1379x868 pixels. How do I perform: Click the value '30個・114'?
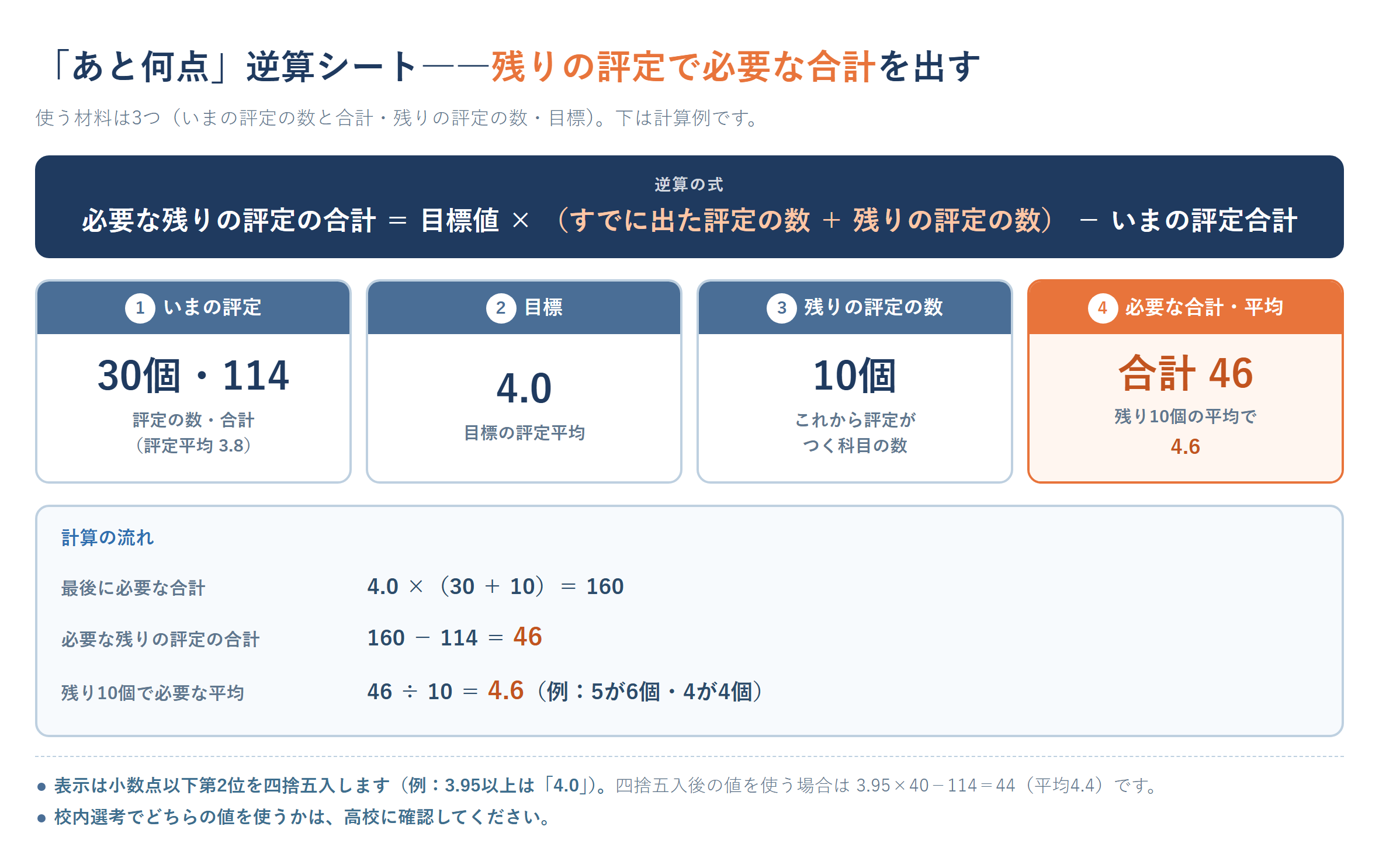tap(193, 375)
